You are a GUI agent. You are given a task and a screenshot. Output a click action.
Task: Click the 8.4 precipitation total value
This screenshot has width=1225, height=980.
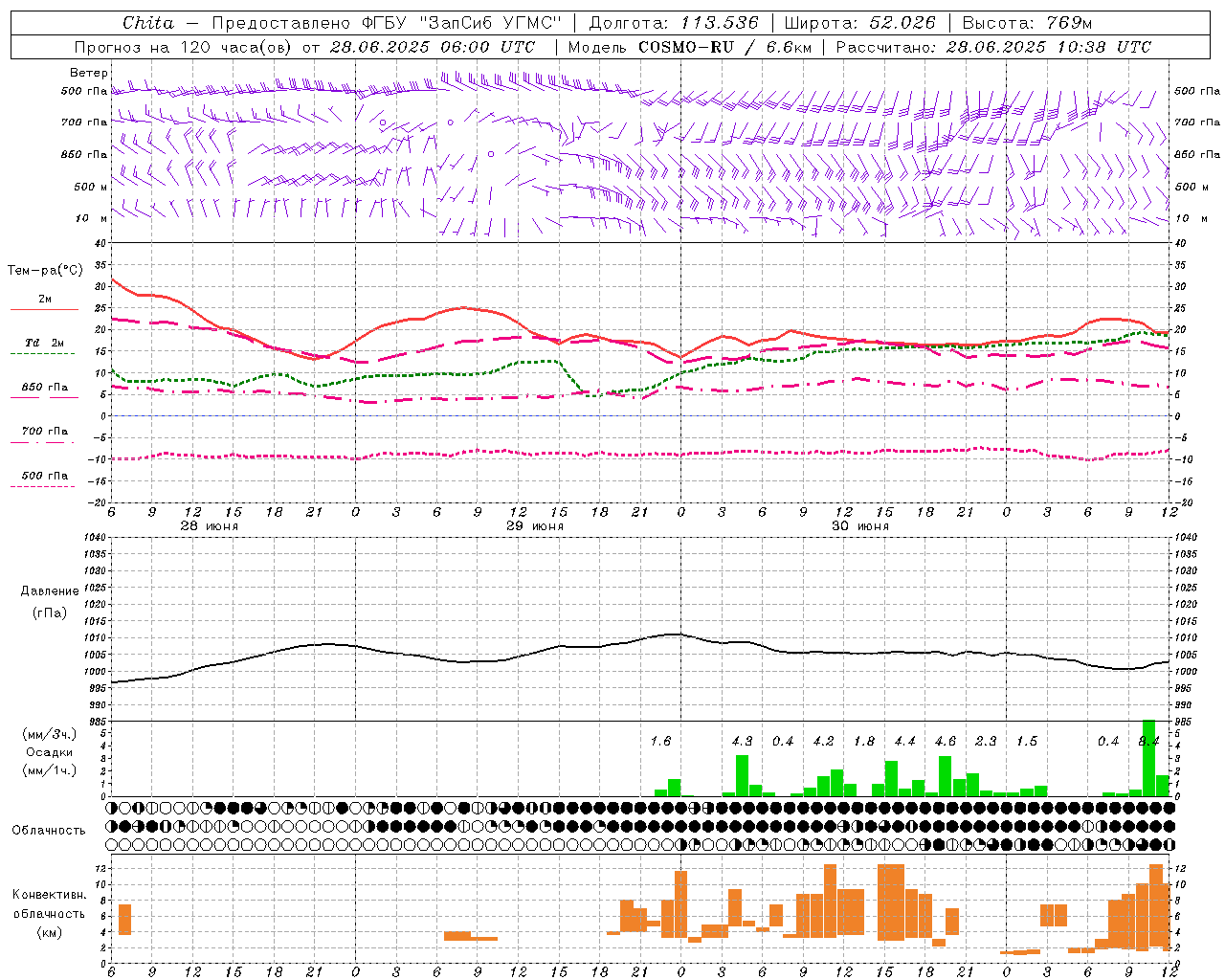[x=1148, y=742]
